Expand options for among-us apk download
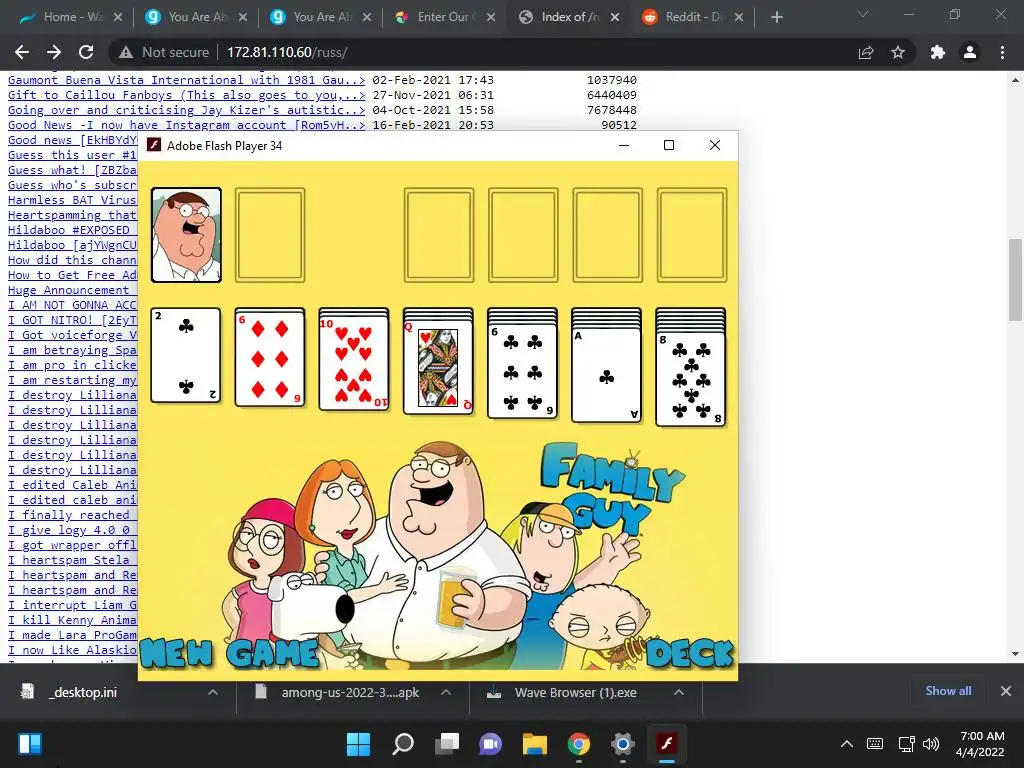1024x768 pixels. click(x=446, y=692)
